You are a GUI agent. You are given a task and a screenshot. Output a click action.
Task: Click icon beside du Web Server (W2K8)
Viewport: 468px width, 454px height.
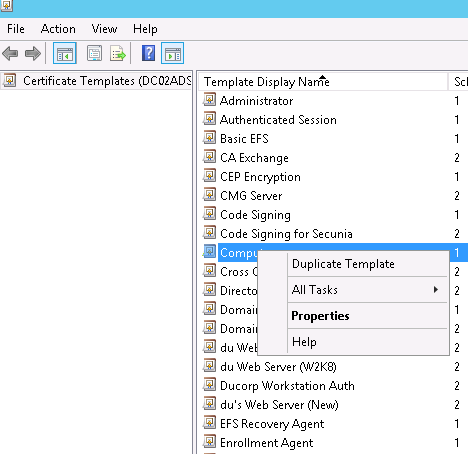click(x=209, y=365)
